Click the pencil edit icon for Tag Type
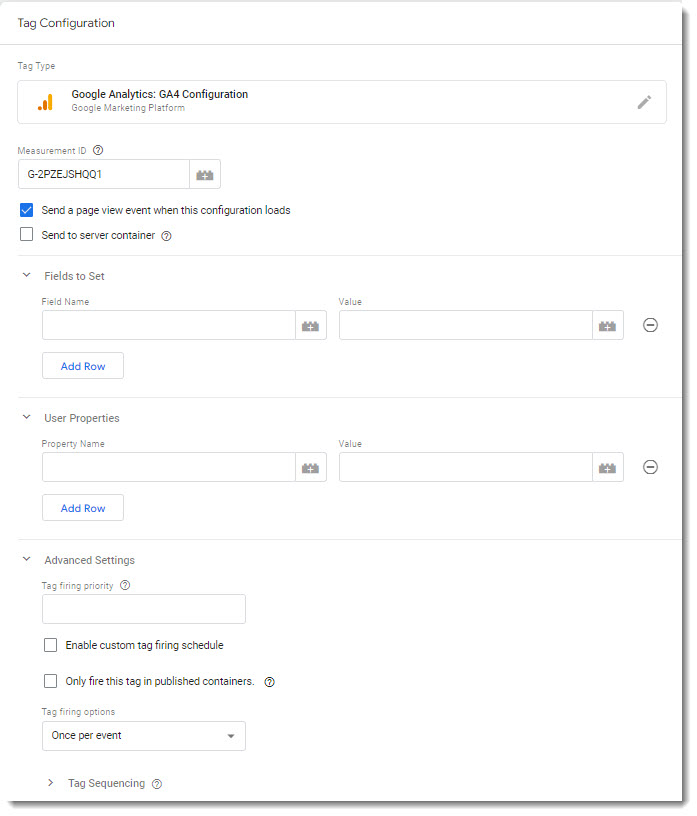The height and width of the screenshot is (816, 697). coord(644,102)
